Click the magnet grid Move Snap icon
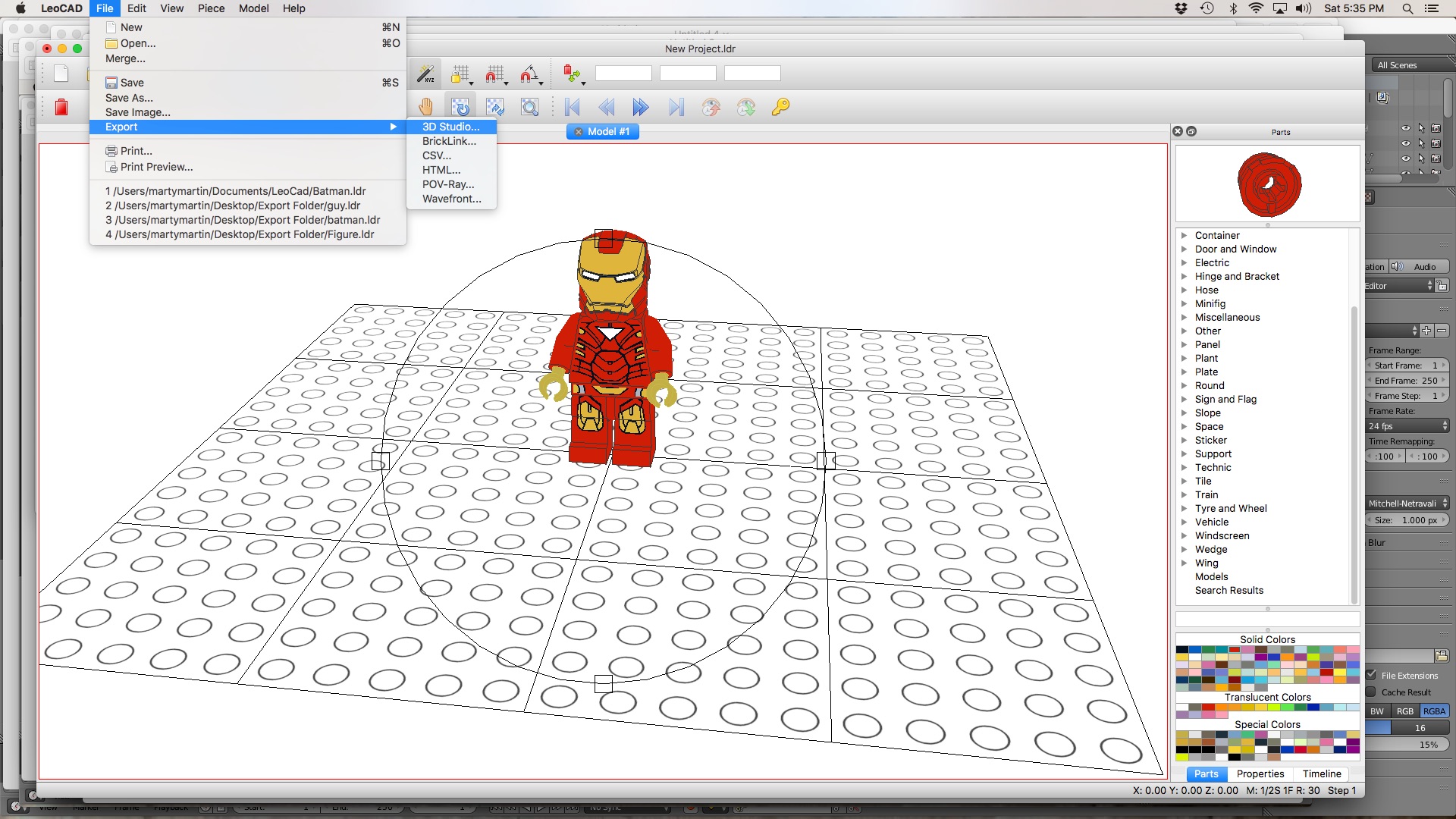The image size is (1456, 819). tap(494, 74)
